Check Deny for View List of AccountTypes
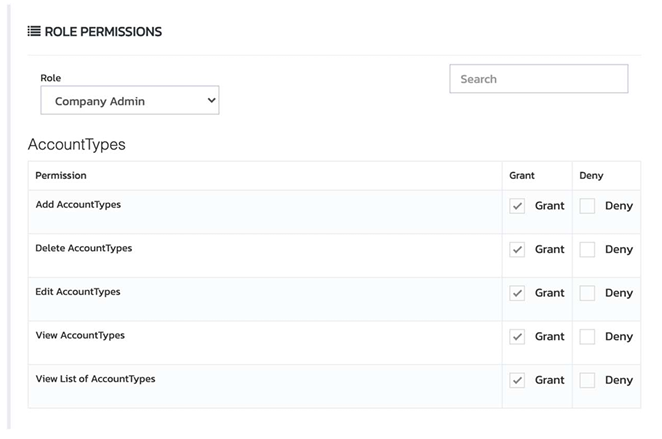Viewport: 662px width, 439px height. click(587, 380)
